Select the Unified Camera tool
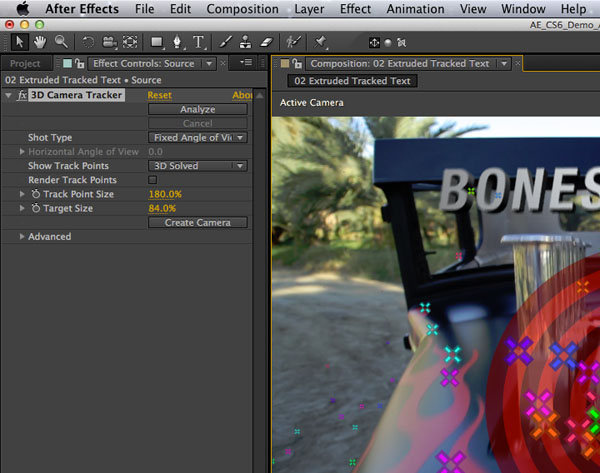 pos(109,42)
